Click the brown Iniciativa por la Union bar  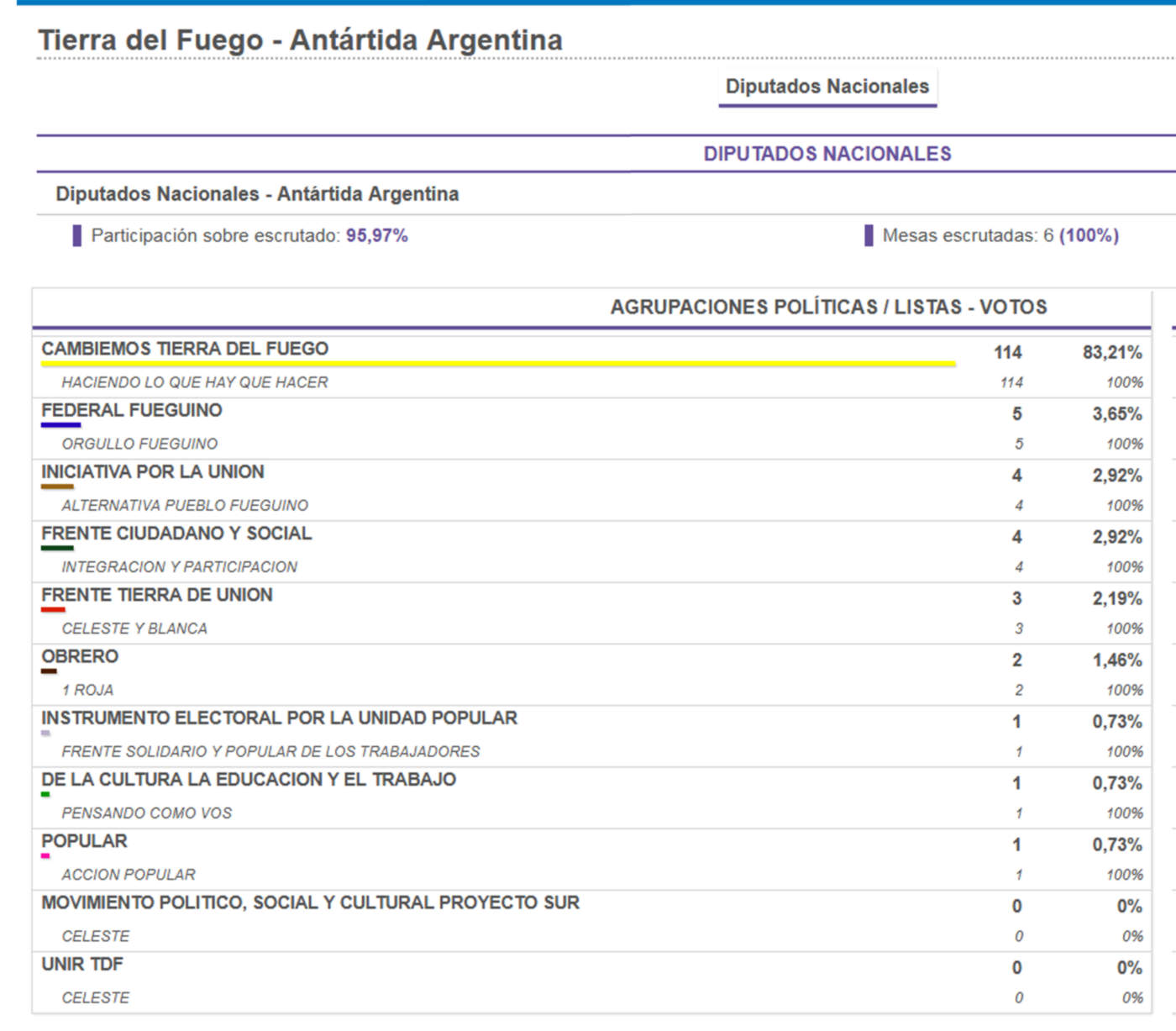(57, 487)
